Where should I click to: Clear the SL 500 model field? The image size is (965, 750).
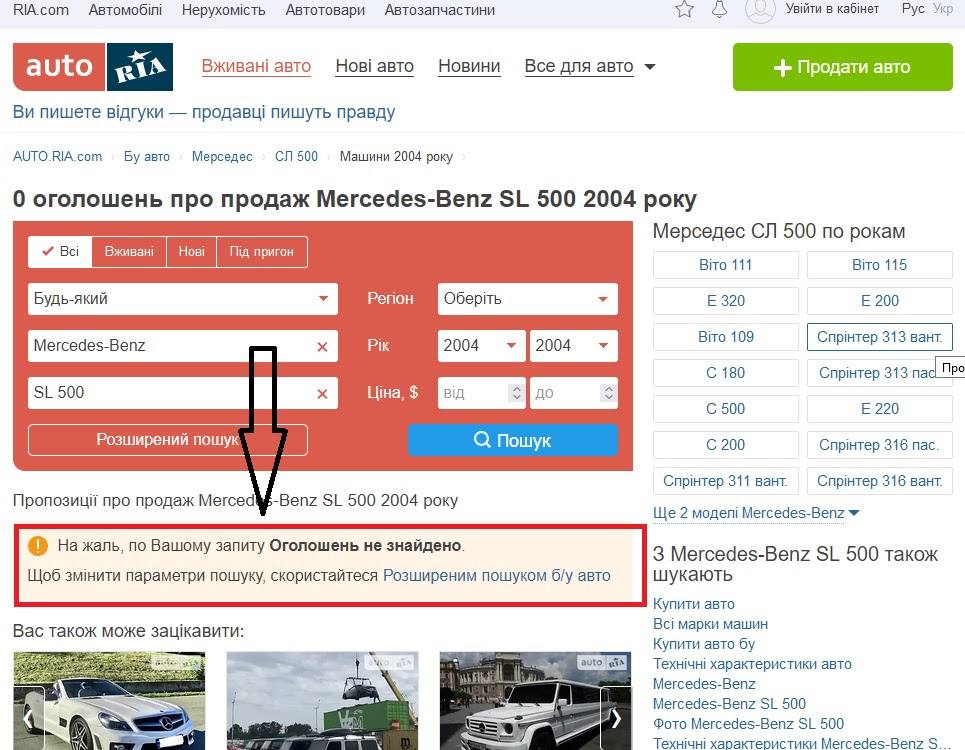322,394
